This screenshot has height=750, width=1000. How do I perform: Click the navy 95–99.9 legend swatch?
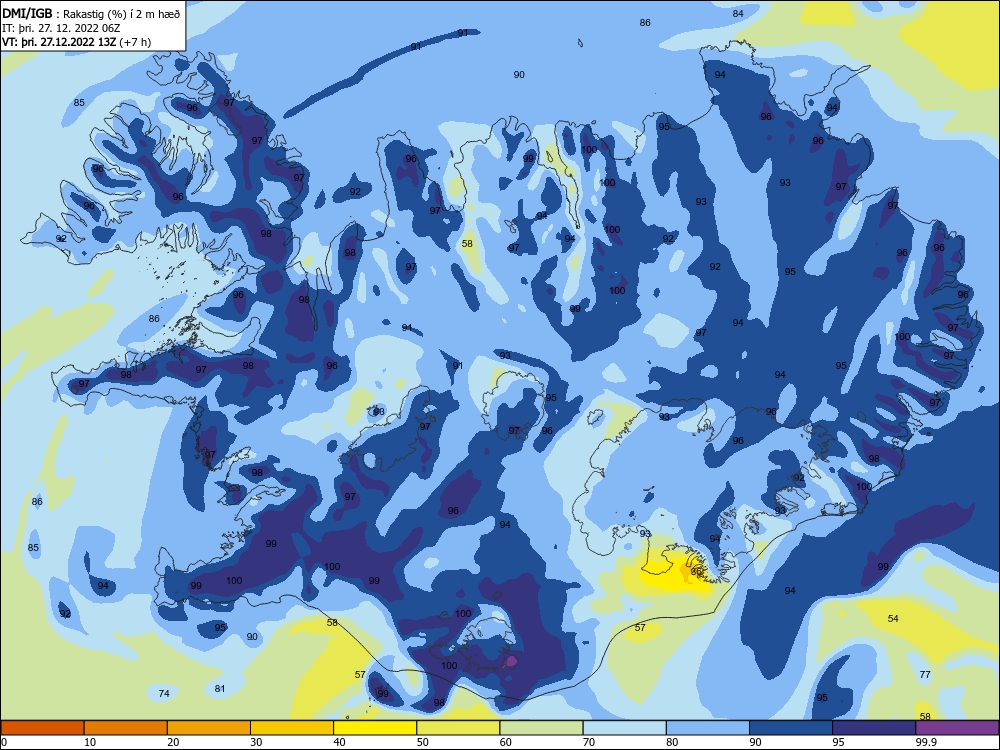874,728
